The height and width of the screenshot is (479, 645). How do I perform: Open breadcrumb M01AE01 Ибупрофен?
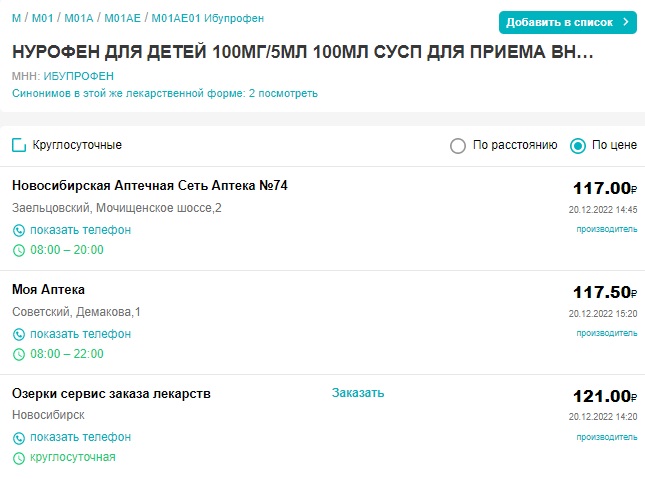(x=208, y=18)
